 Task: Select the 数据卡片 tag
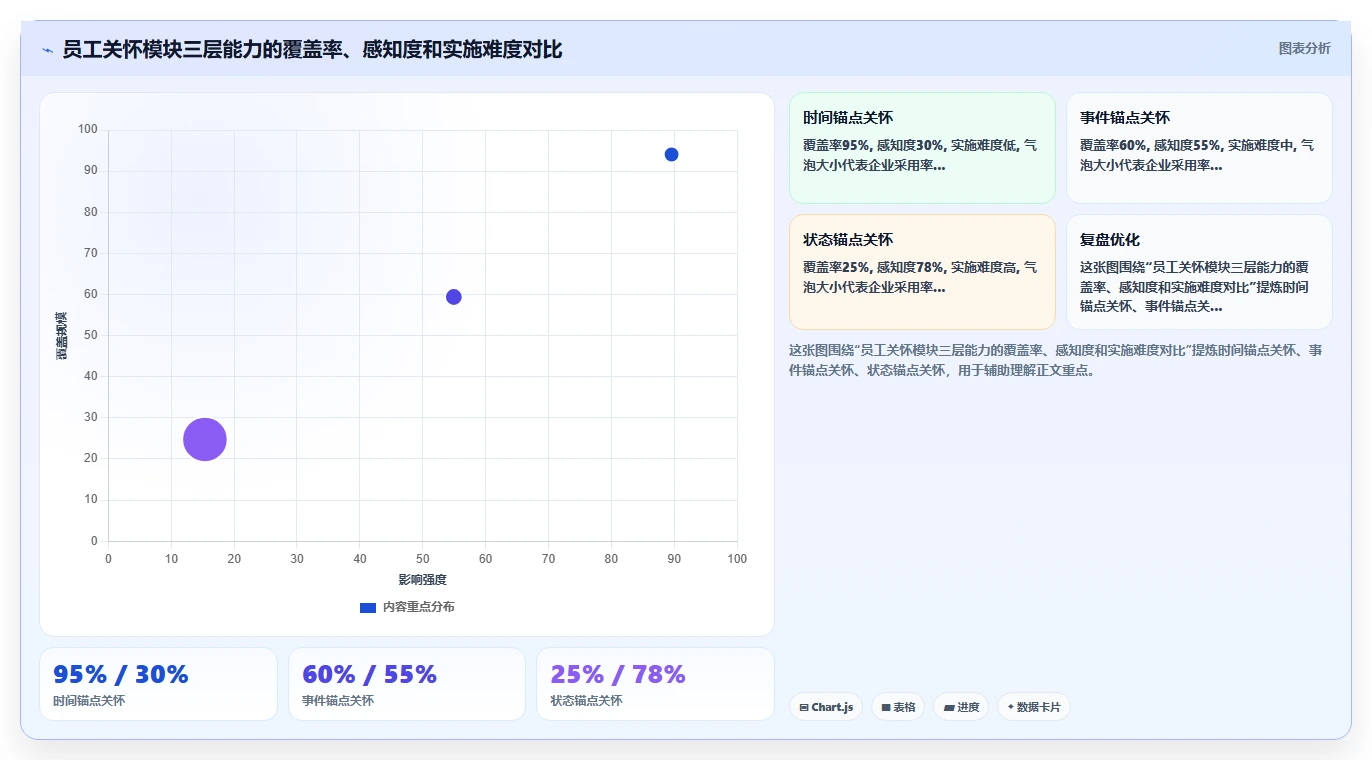[x=1034, y=707]
